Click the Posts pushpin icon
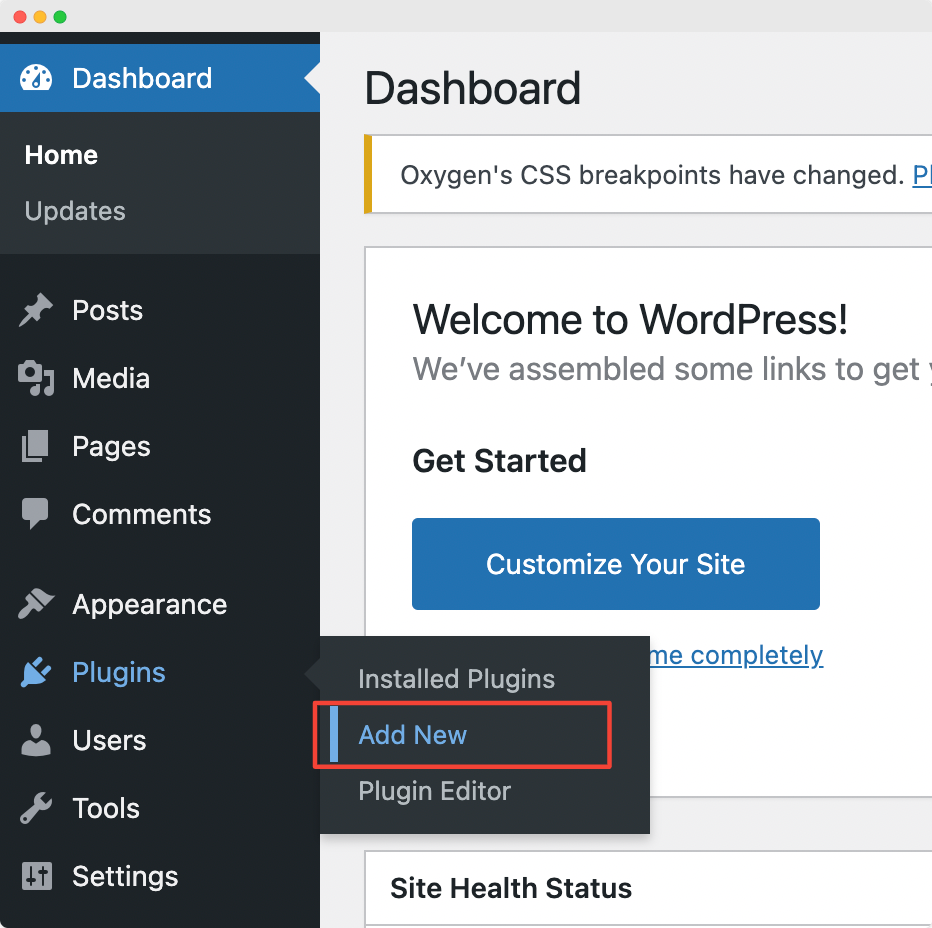This screenshot has height=928, width=932. point(36,310)
